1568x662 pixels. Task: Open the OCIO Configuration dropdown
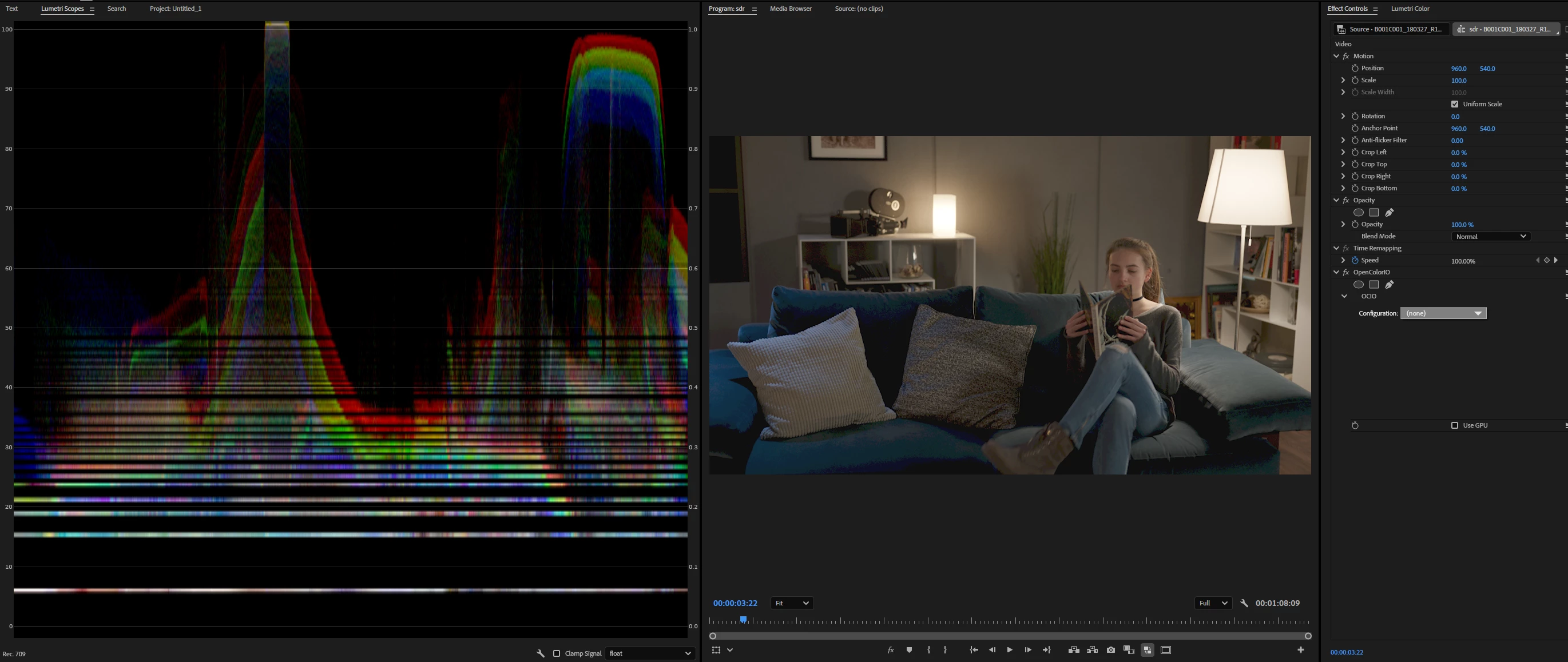[1443, 313]
